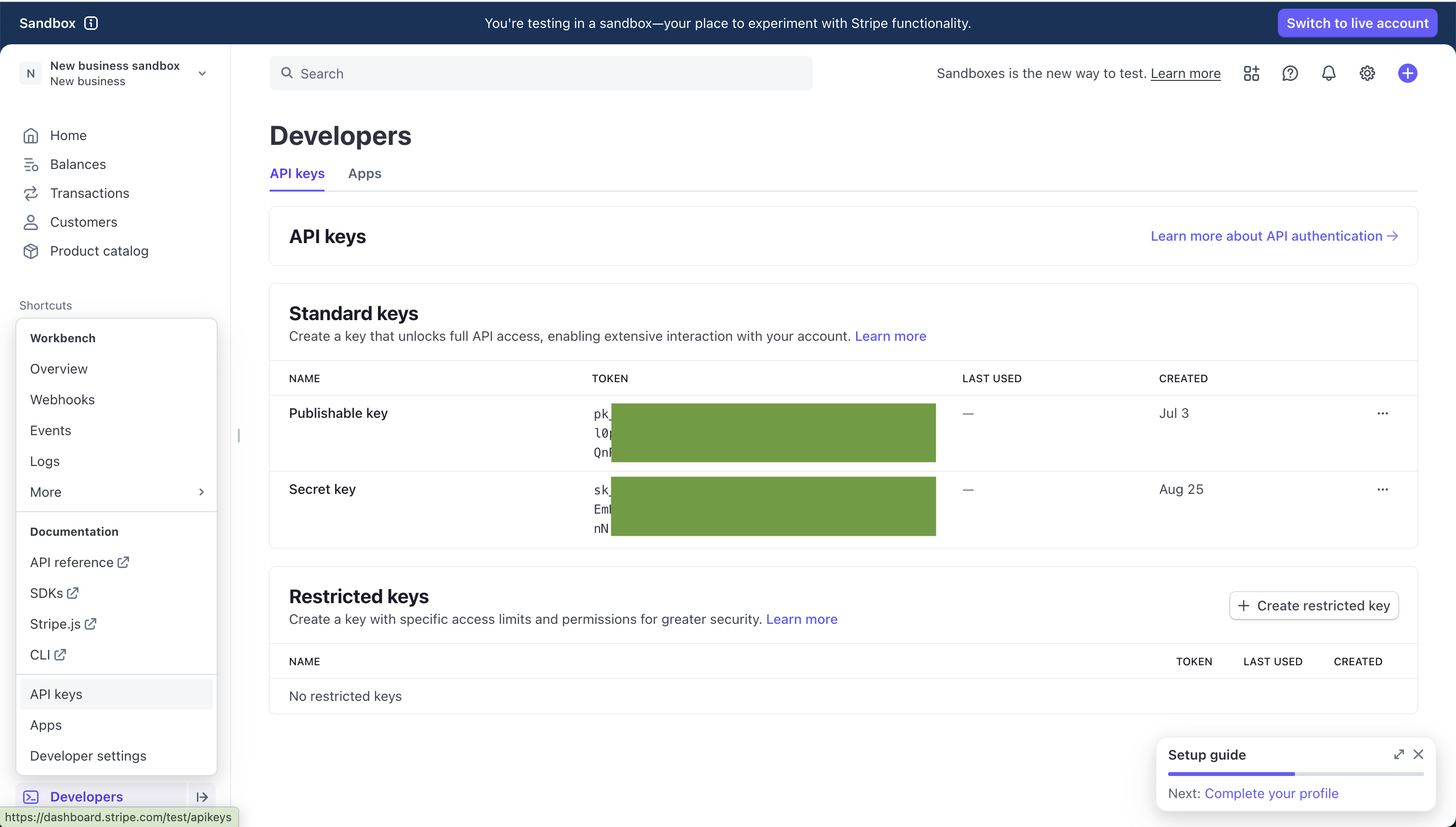Switch to the Apps tab
1456x827 pixels.
click(x=364, y=173)
